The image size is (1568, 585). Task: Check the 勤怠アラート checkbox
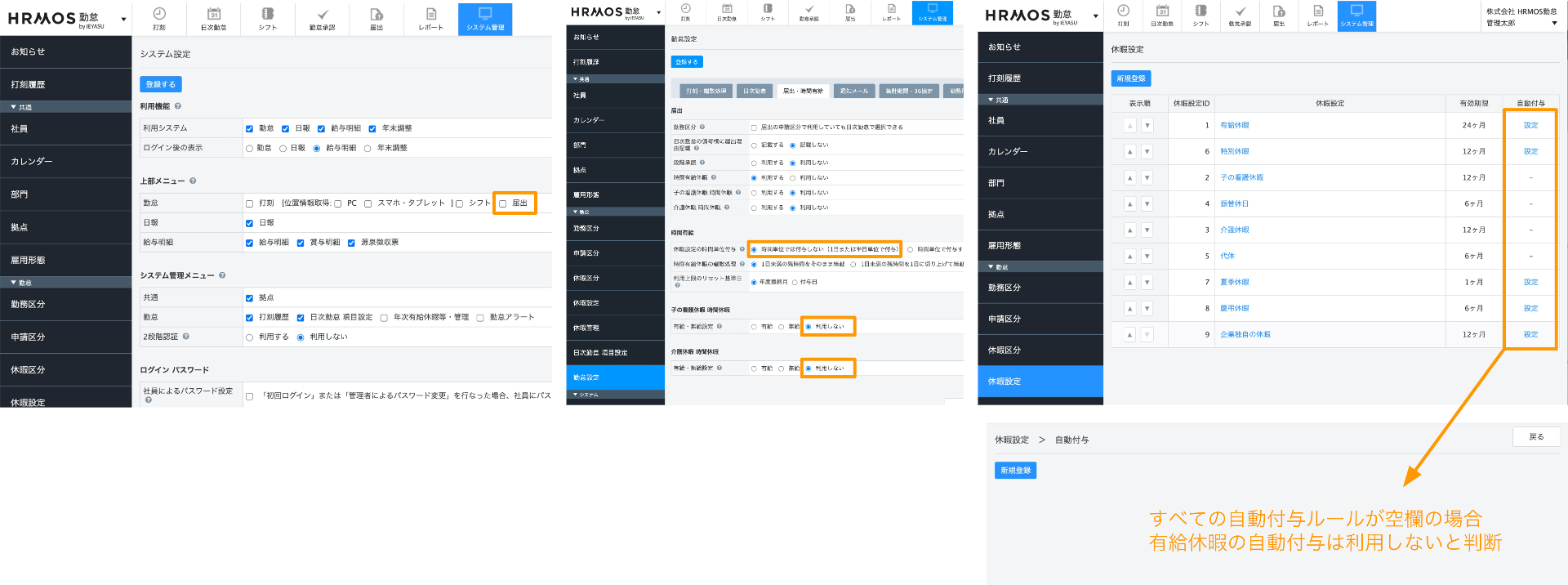pyautogui.click(x=480, y=318)
